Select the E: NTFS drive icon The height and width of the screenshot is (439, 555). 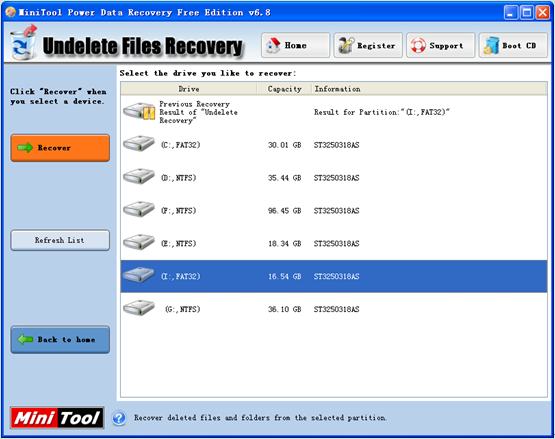(x=139, y=242)
